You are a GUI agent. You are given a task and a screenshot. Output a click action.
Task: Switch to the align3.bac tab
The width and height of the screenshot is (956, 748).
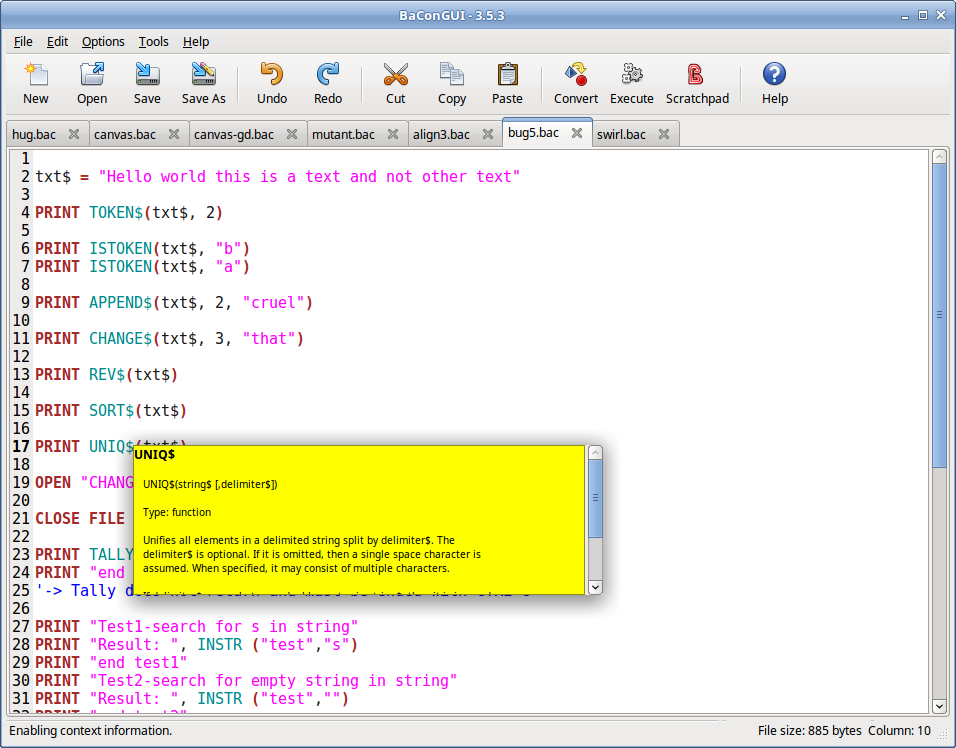pos(441,134)
